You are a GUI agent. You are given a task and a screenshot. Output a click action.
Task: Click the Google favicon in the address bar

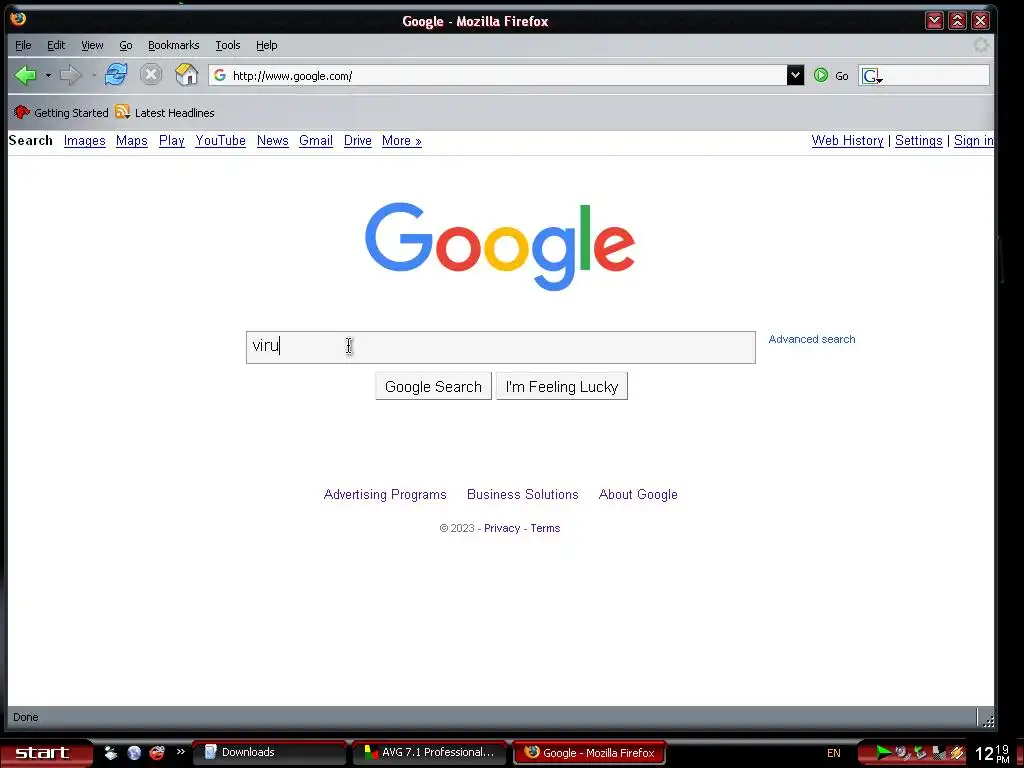[220, 76]
